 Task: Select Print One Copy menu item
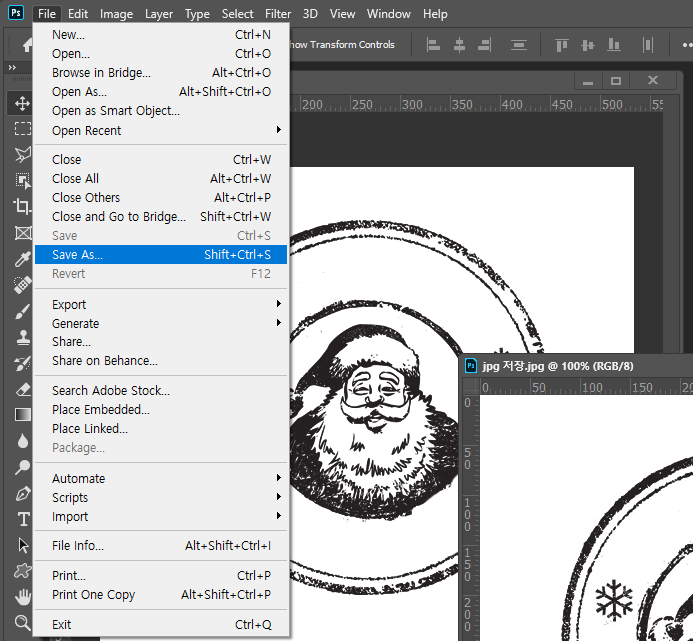click(x=161, y=595)
